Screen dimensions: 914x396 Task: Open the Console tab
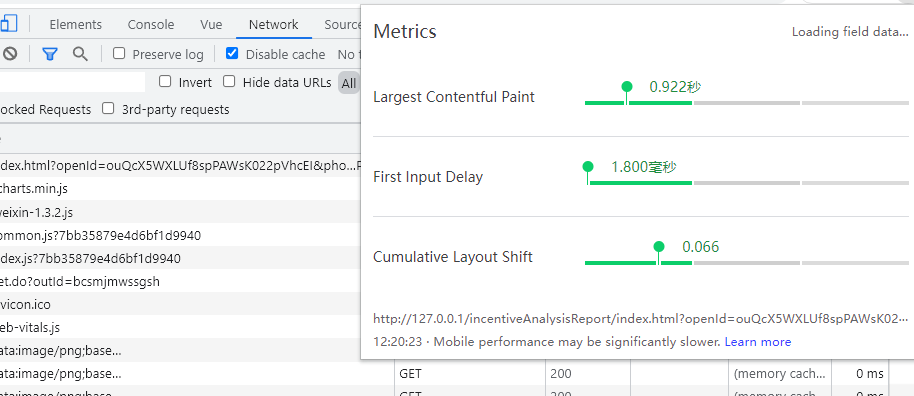[x=151, y=24]
